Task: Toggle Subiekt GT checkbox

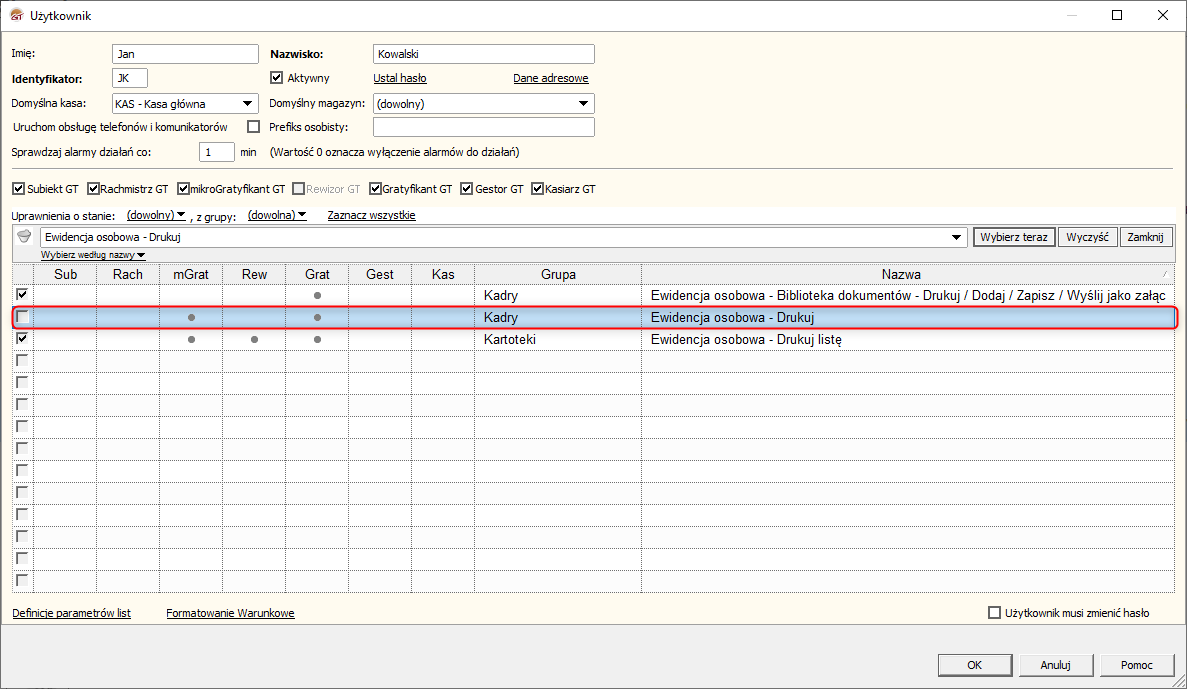Action: (x=19, y=189)
